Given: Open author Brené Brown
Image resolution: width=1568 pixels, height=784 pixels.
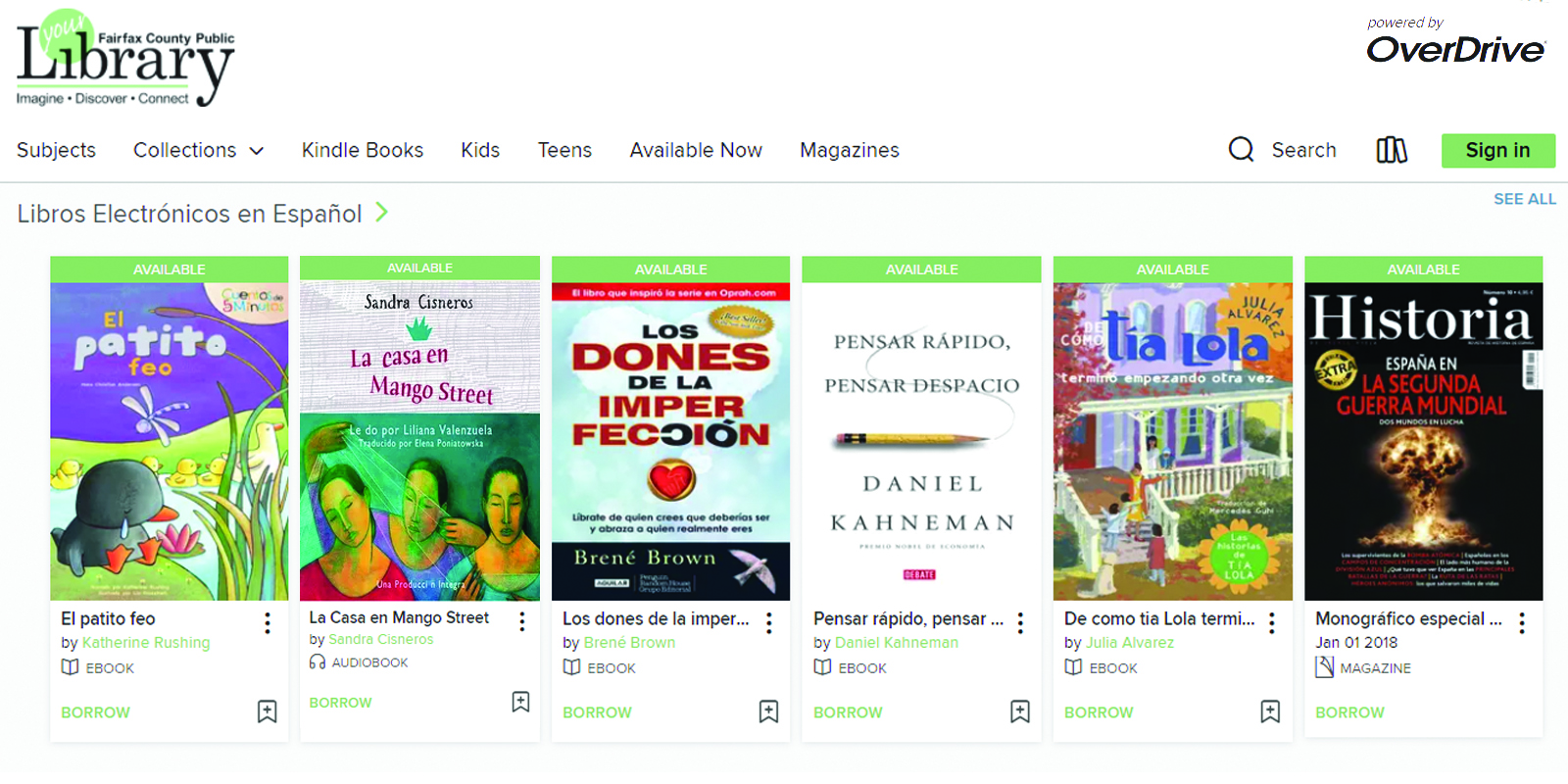Looking at the screenshot, I should pyautogui.click(x=629, y=643).
